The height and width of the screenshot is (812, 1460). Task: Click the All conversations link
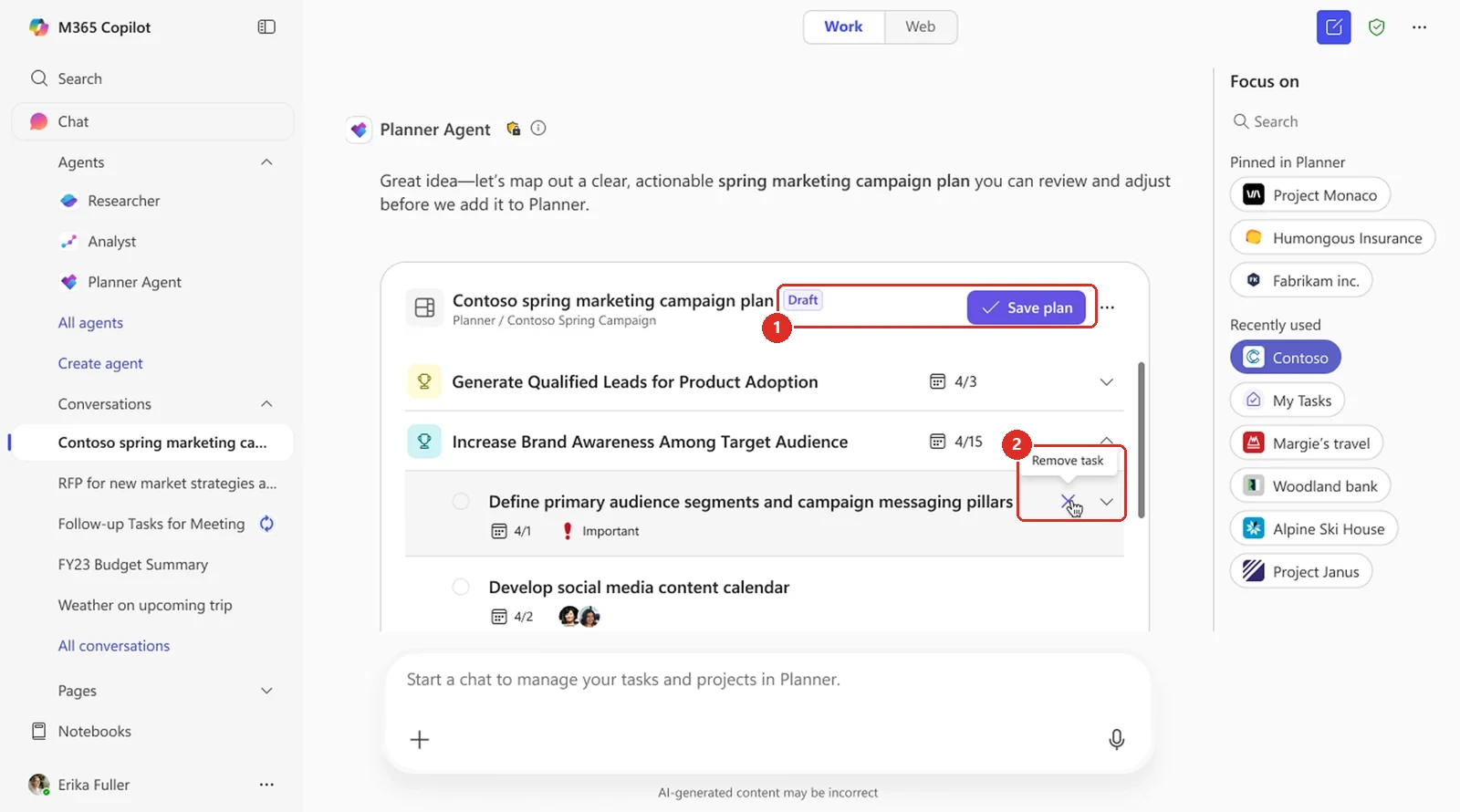[x=114, y=646]
